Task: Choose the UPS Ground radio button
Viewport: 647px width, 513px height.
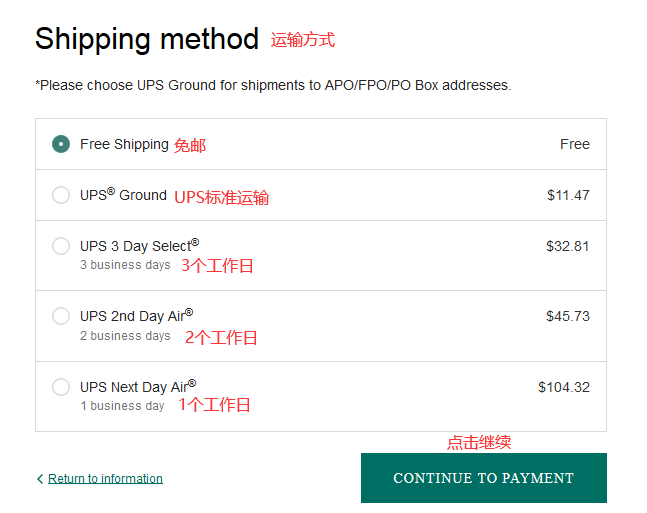Action: tap(61, 195)
